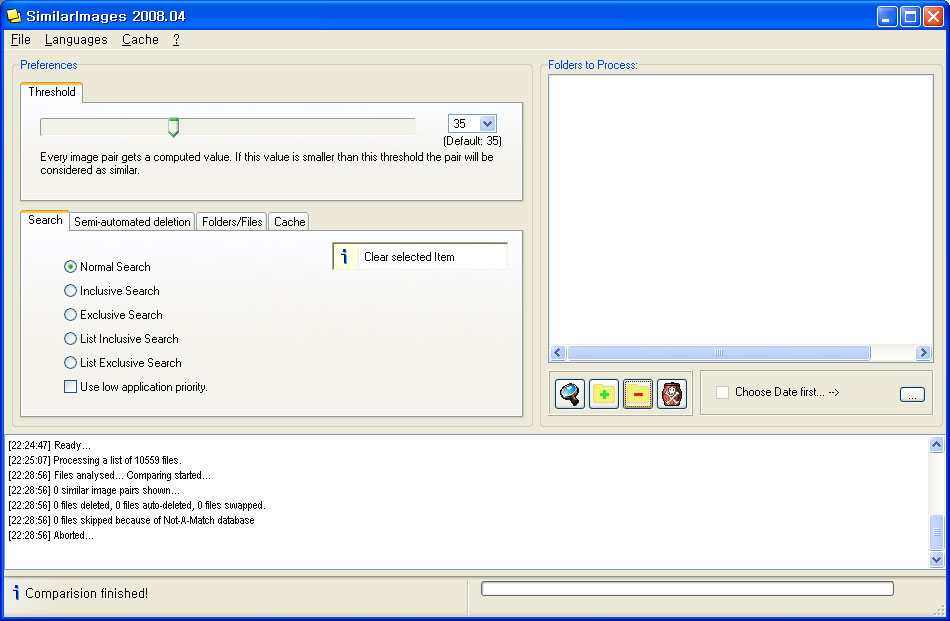Screen dimensions: 950x621
Task: Click the log panel scroll down arrow
Action: tap(936, 559)
